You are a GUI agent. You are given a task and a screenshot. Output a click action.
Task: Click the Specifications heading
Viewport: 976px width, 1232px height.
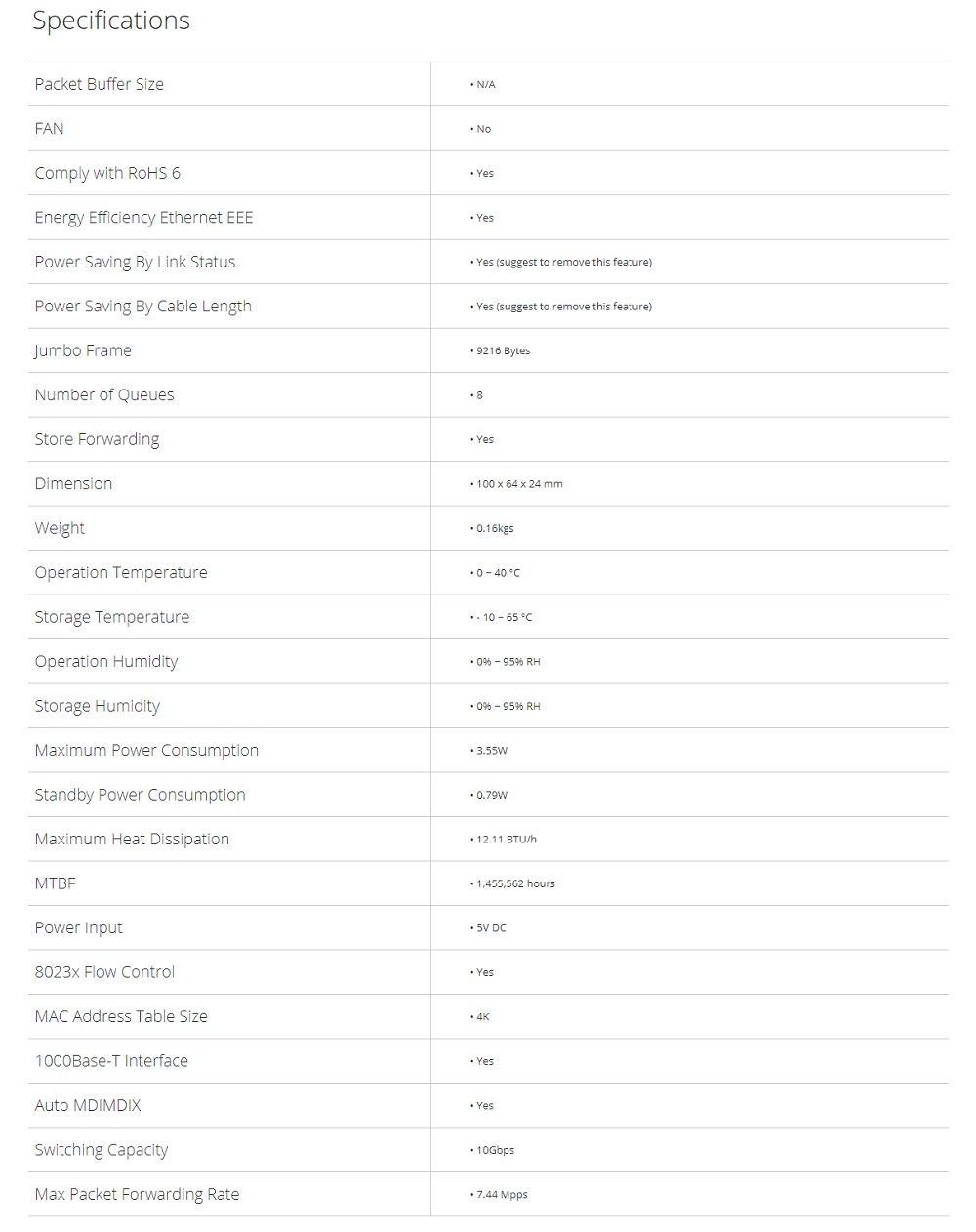(111, 21)
